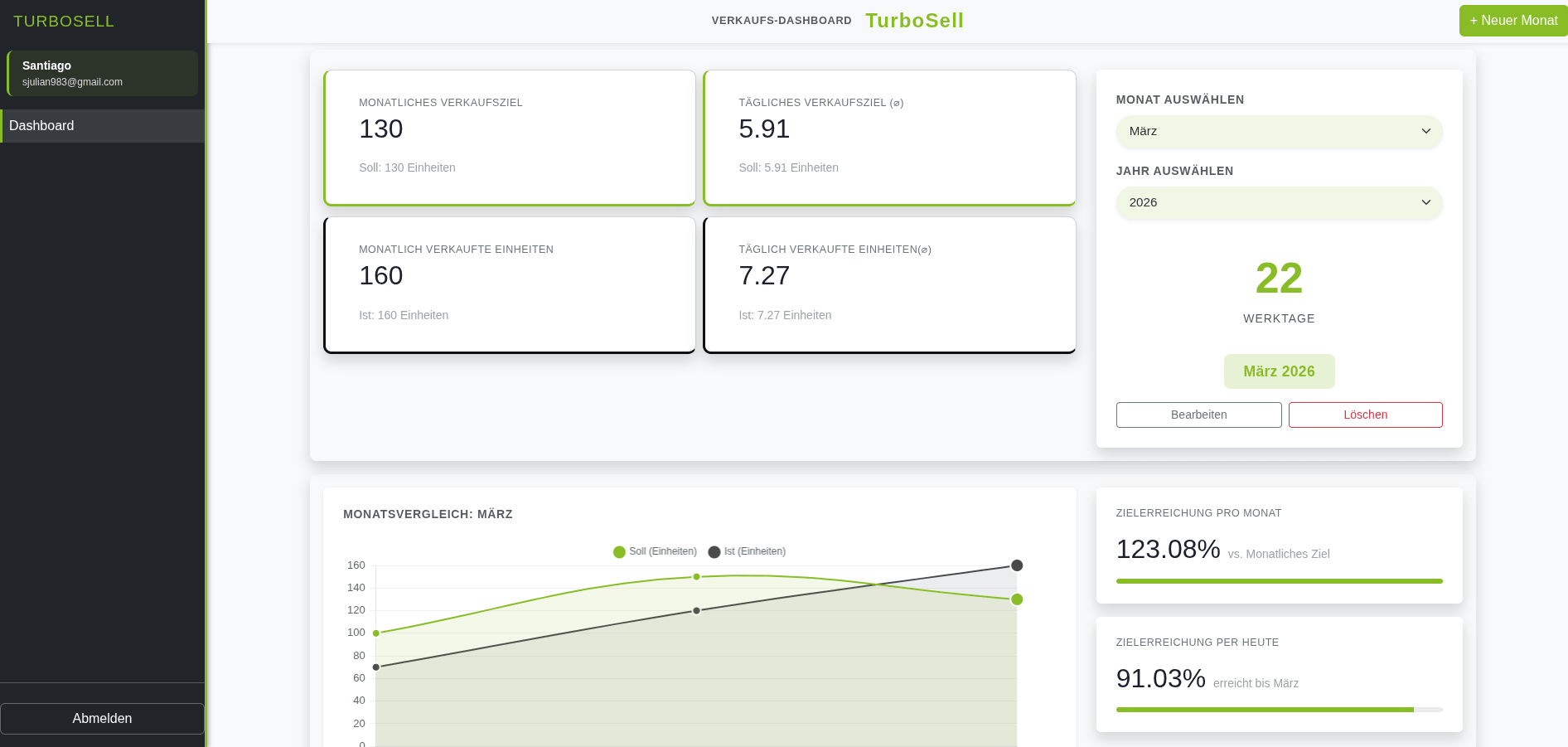Click the 91.03% value
Image resolution: width=1568 pixels, height=747 pixels.
coord(1160,679)
